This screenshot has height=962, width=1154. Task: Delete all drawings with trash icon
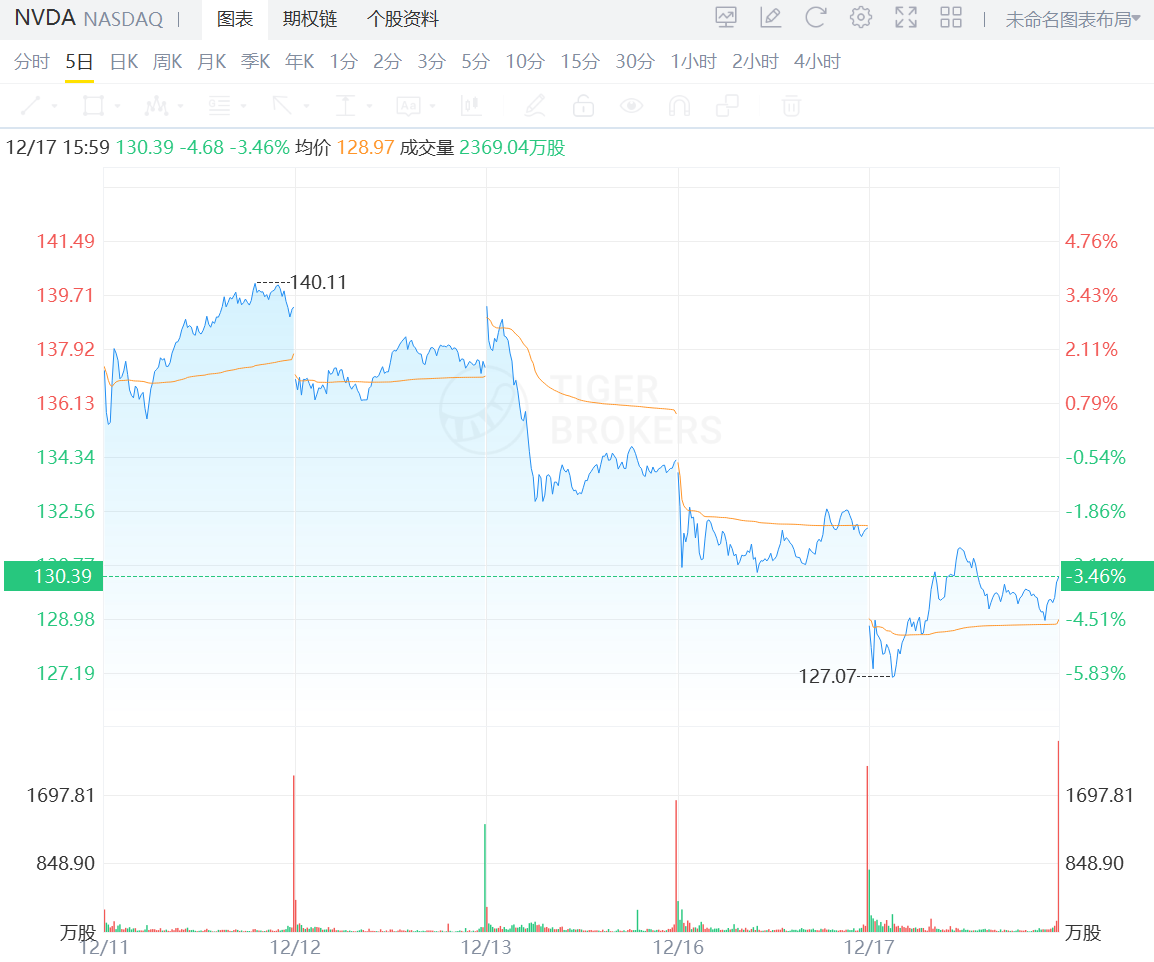point(791,106)
